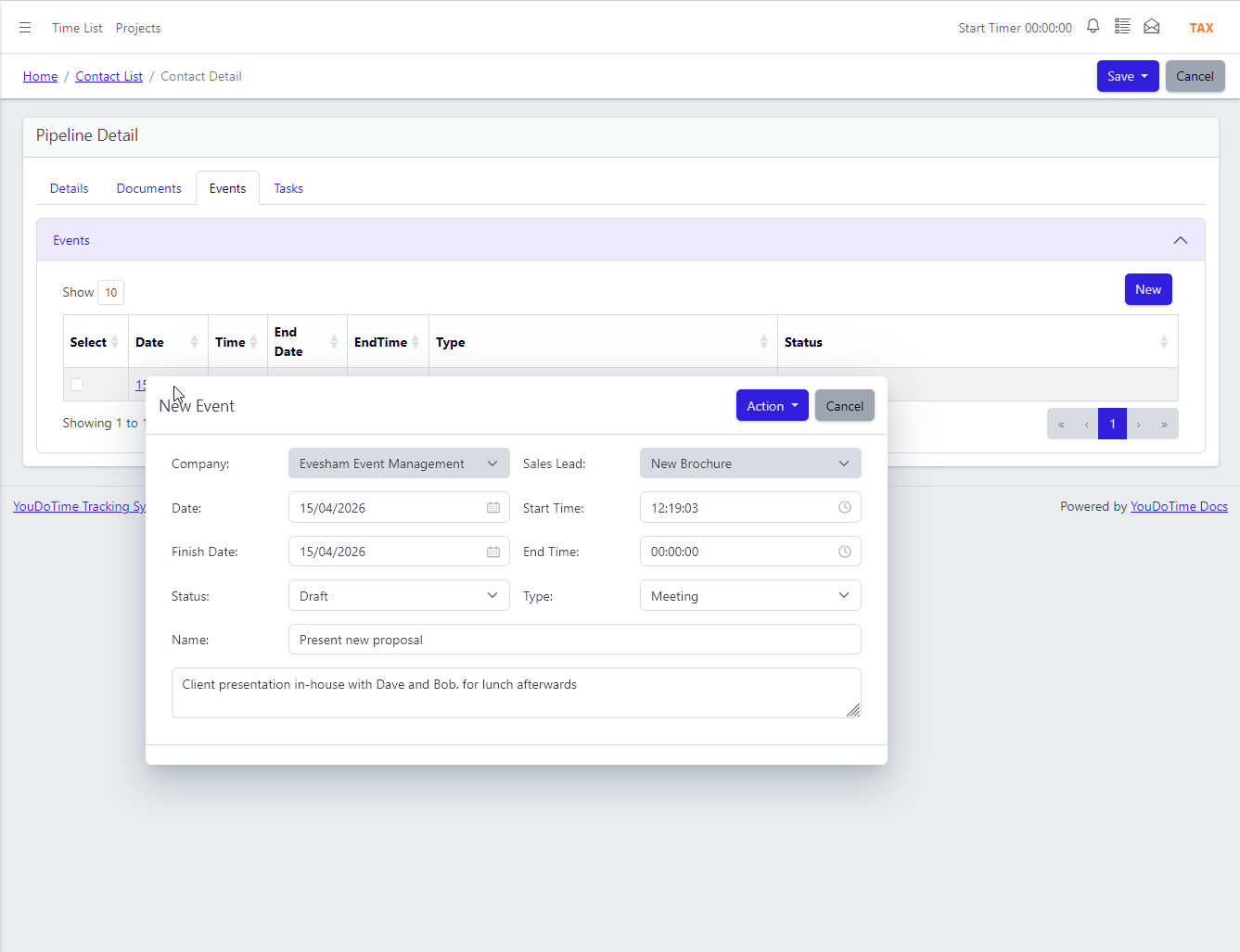1240x952 pixels.
Task: Switch to the Tasks tab
Action: [x=288, y=188]
